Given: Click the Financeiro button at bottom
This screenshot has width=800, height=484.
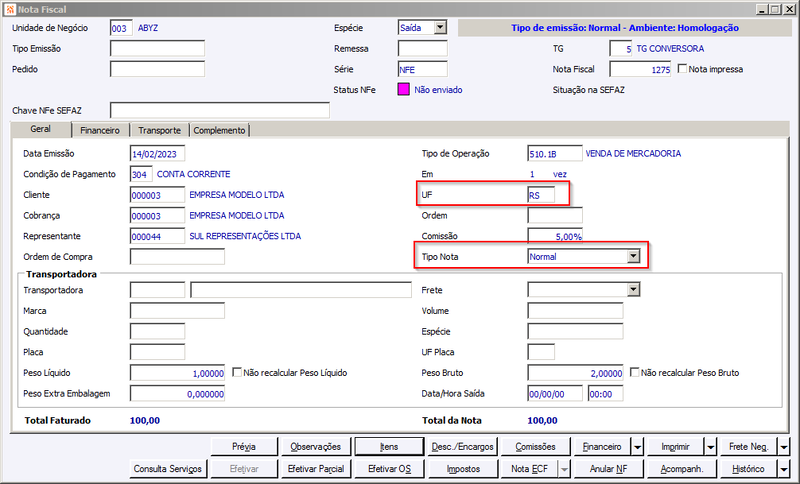Looking at the screenshot, I should [x=603, y=447].
